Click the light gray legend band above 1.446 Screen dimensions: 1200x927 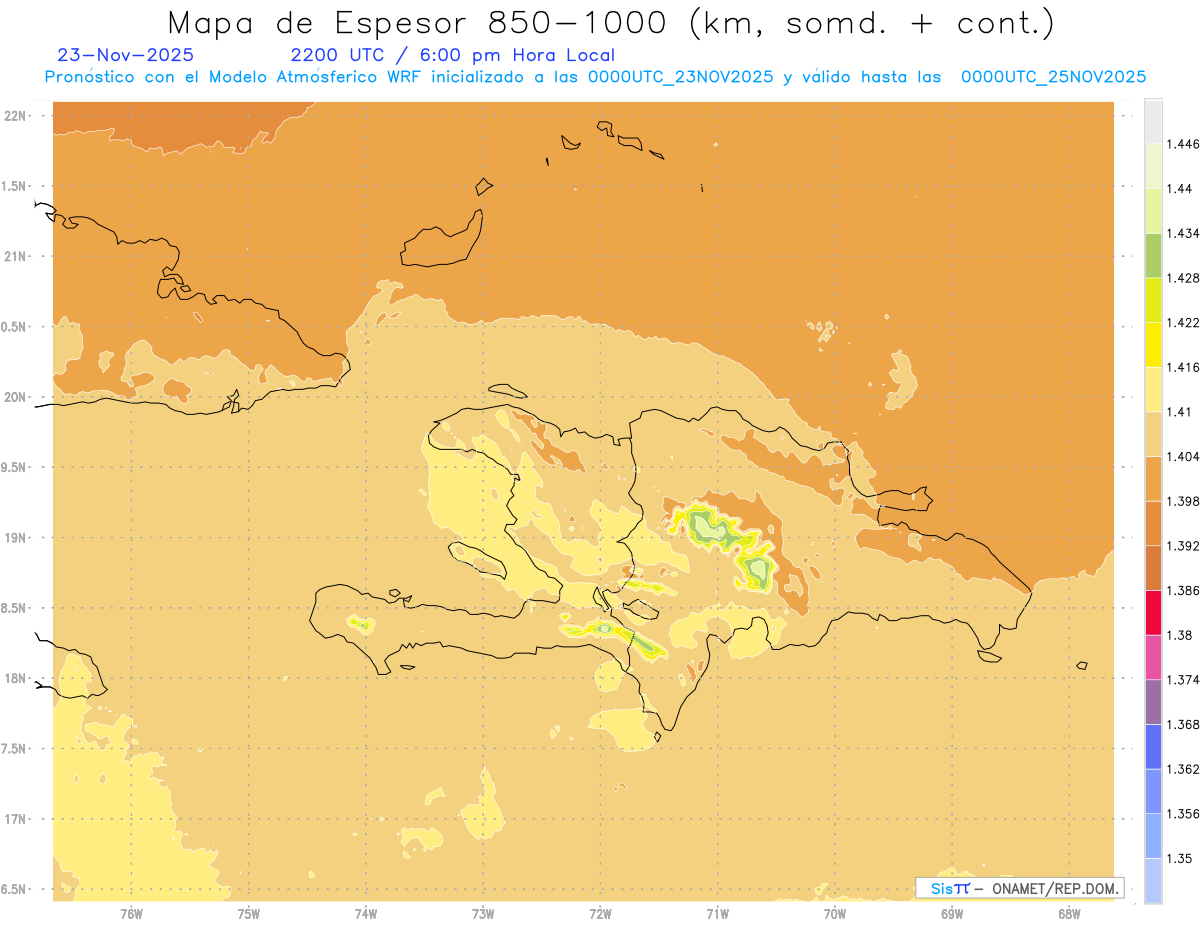[1153, 122]
